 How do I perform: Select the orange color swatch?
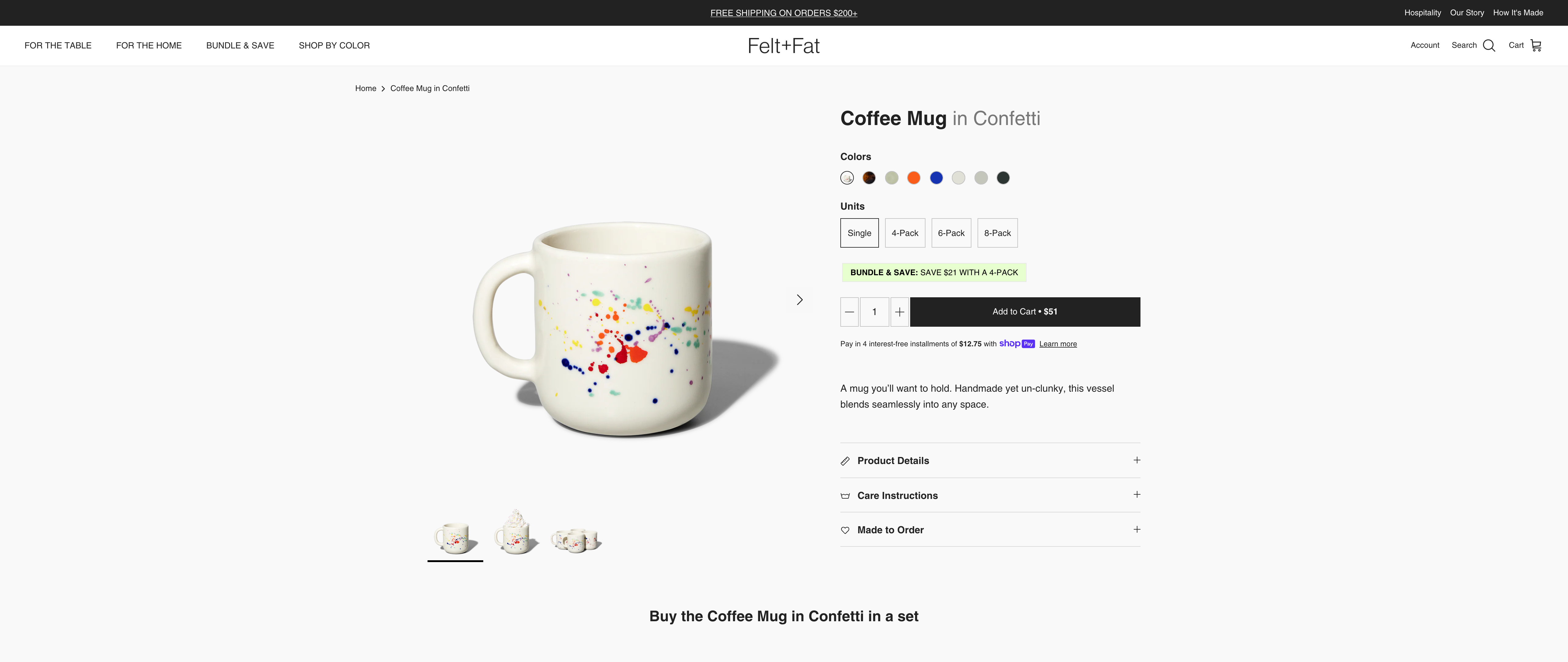pyautogui.click(x=914, y=178)
